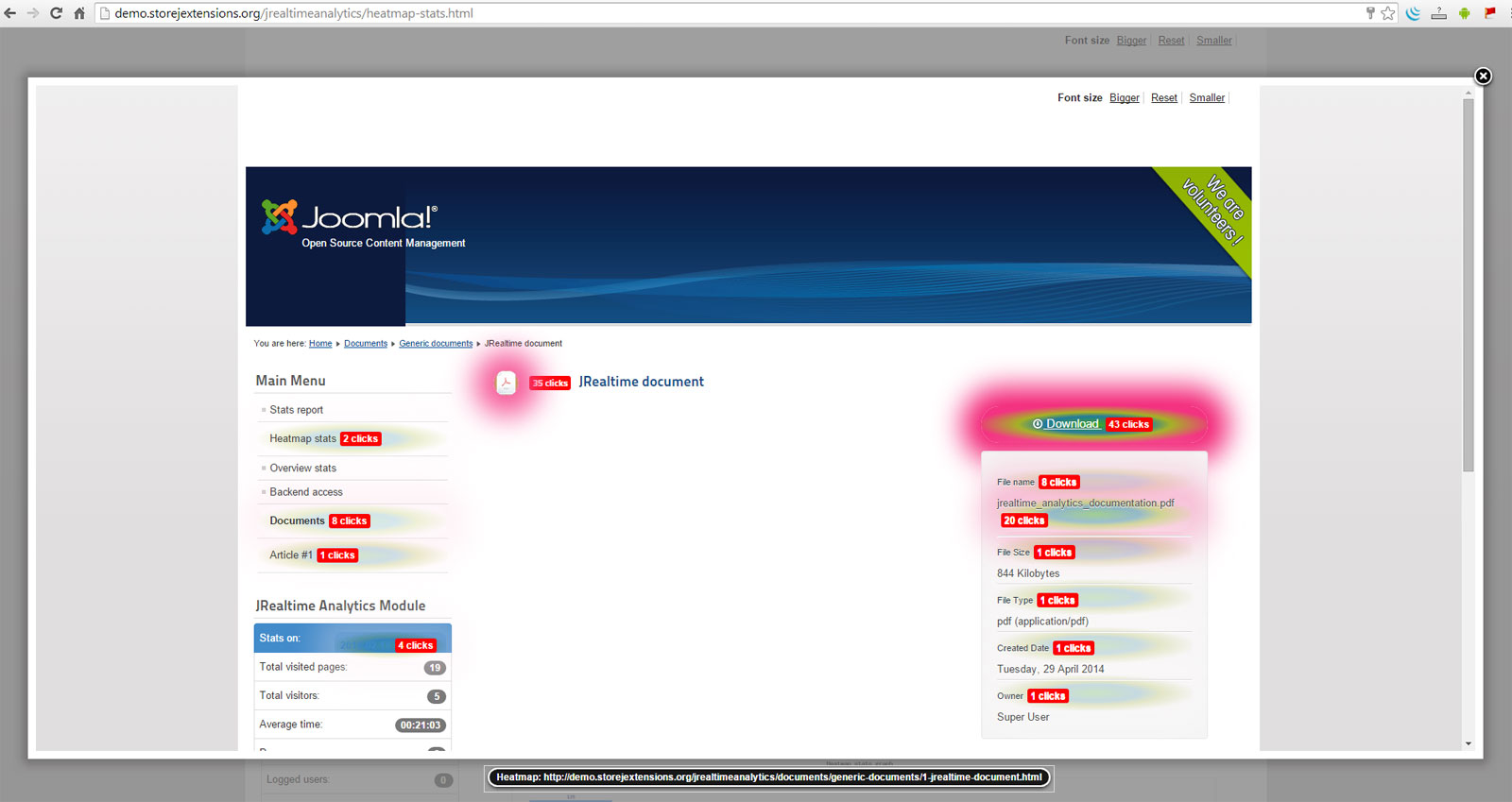Click the 8 clicks badge beside File name

point(1059,482)
